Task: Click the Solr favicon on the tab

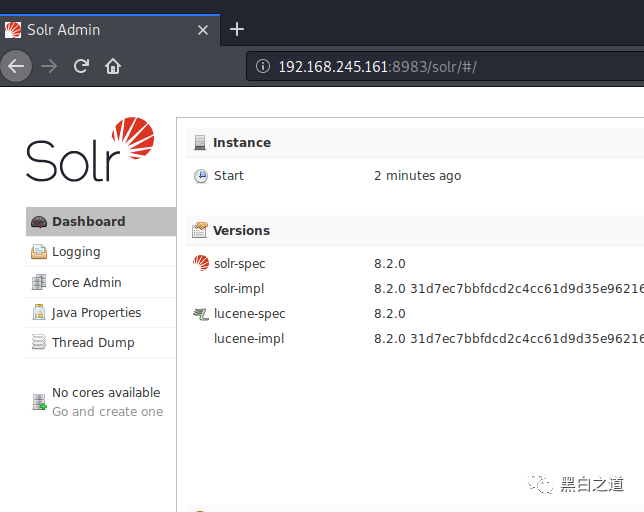Action: tap(13, 30)
